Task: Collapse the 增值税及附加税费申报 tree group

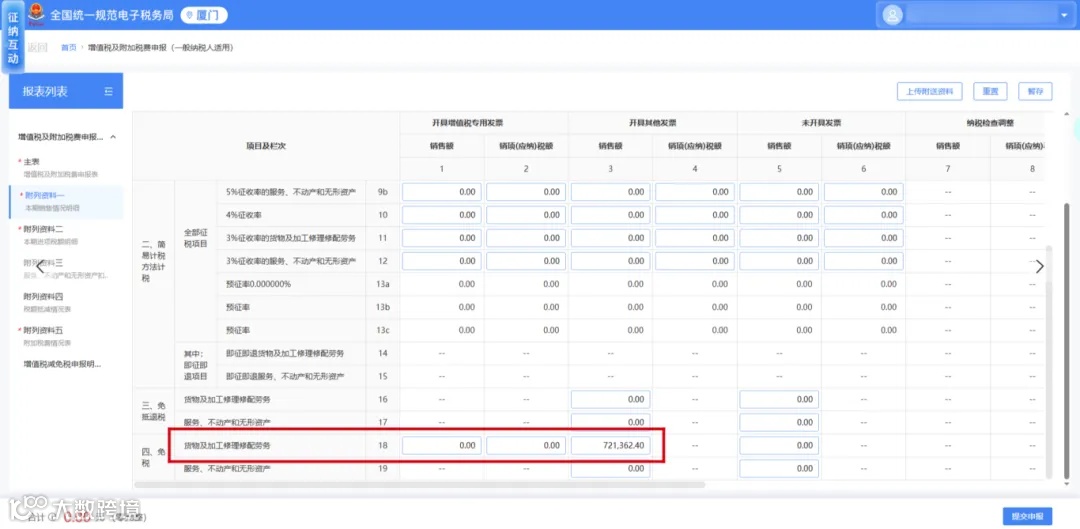Action: [113, 137]
